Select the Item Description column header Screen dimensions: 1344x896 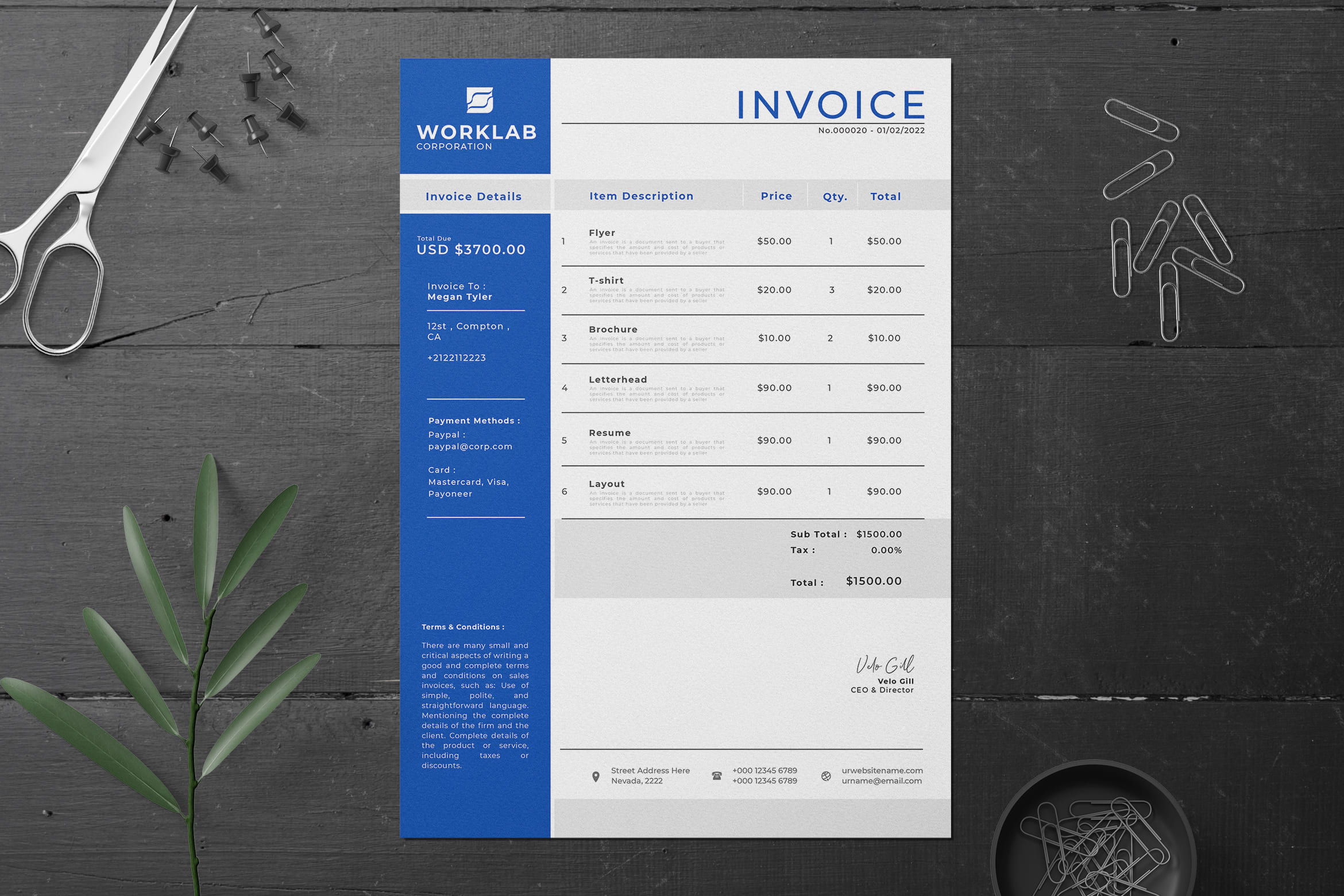click(x=641, y=196)
